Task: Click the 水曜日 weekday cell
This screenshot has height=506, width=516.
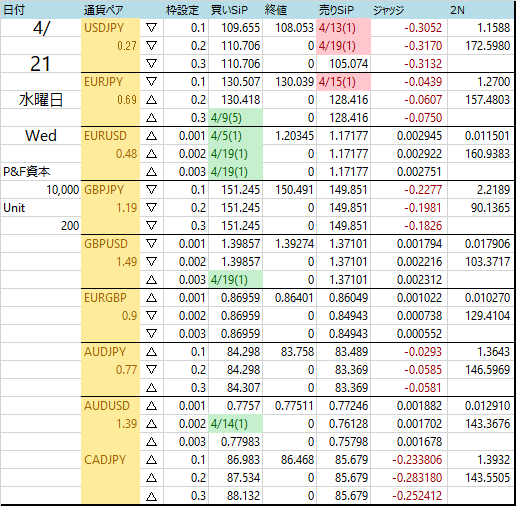Action: (41, 100)
